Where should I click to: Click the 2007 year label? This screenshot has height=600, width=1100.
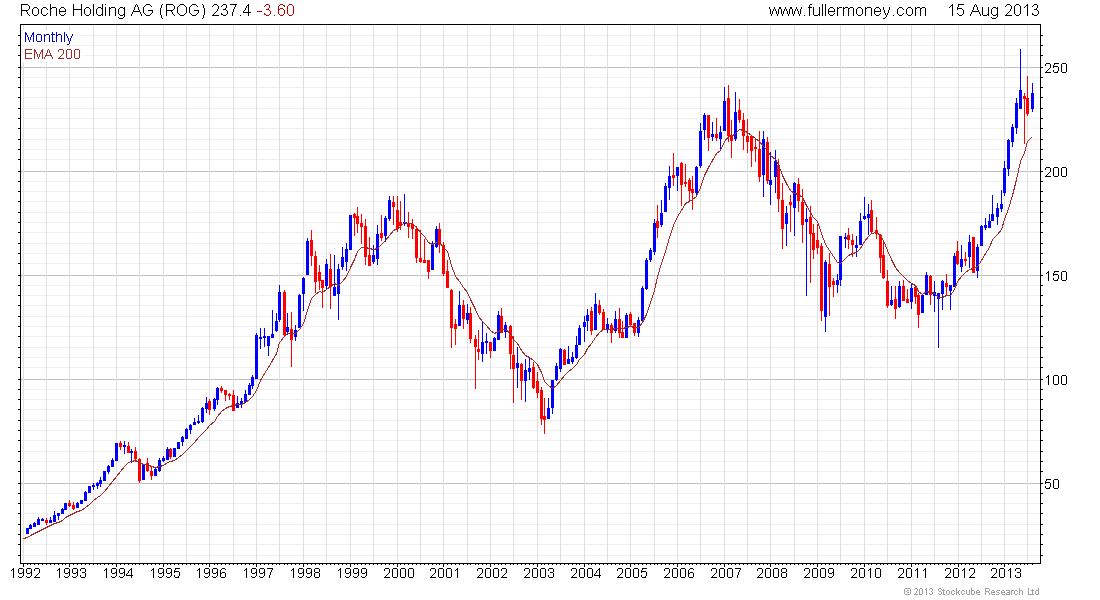725,573
